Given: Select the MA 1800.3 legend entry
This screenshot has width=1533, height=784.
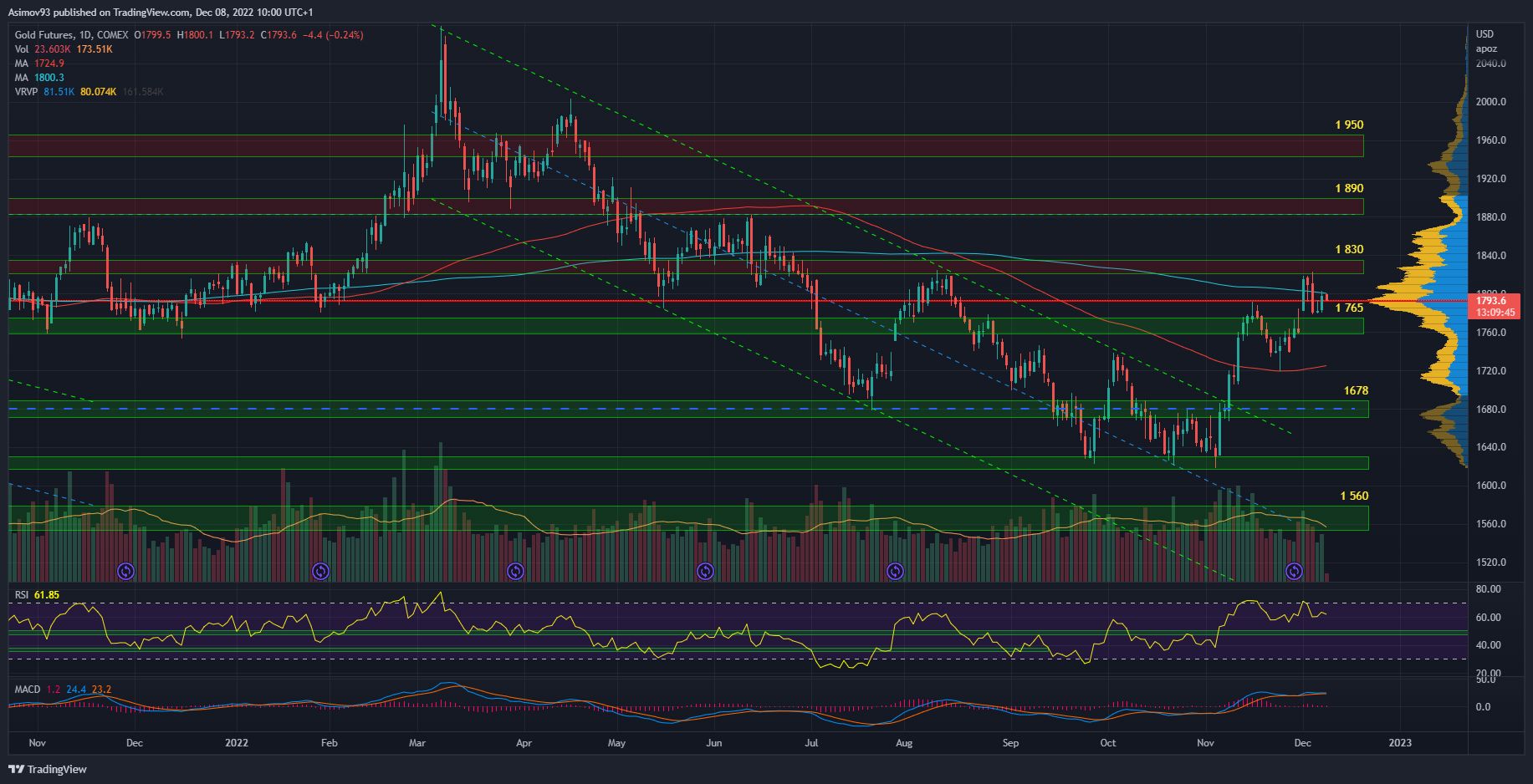Looking at the screenshot, I should (x=39, y=78).
